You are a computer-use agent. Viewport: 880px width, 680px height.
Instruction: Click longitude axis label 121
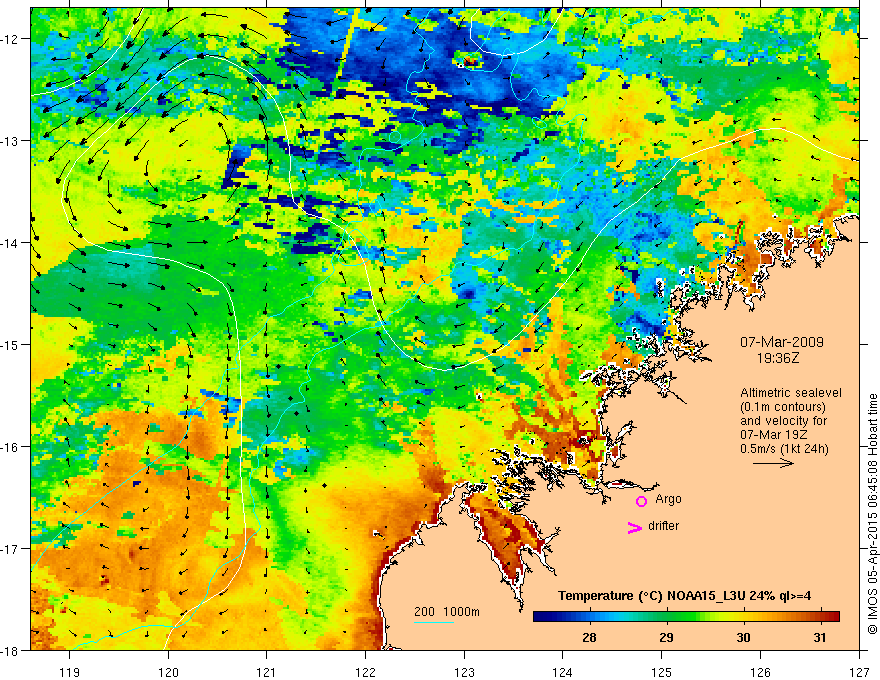pyautogui.click(x=267, y=672)
